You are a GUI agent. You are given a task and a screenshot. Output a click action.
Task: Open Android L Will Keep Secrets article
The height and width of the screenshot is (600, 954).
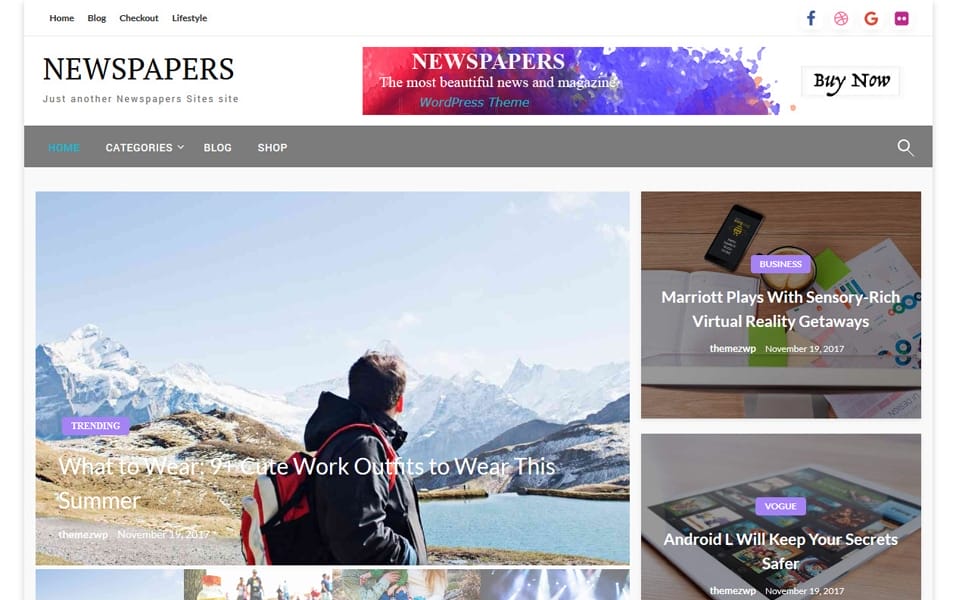(781, 551)
